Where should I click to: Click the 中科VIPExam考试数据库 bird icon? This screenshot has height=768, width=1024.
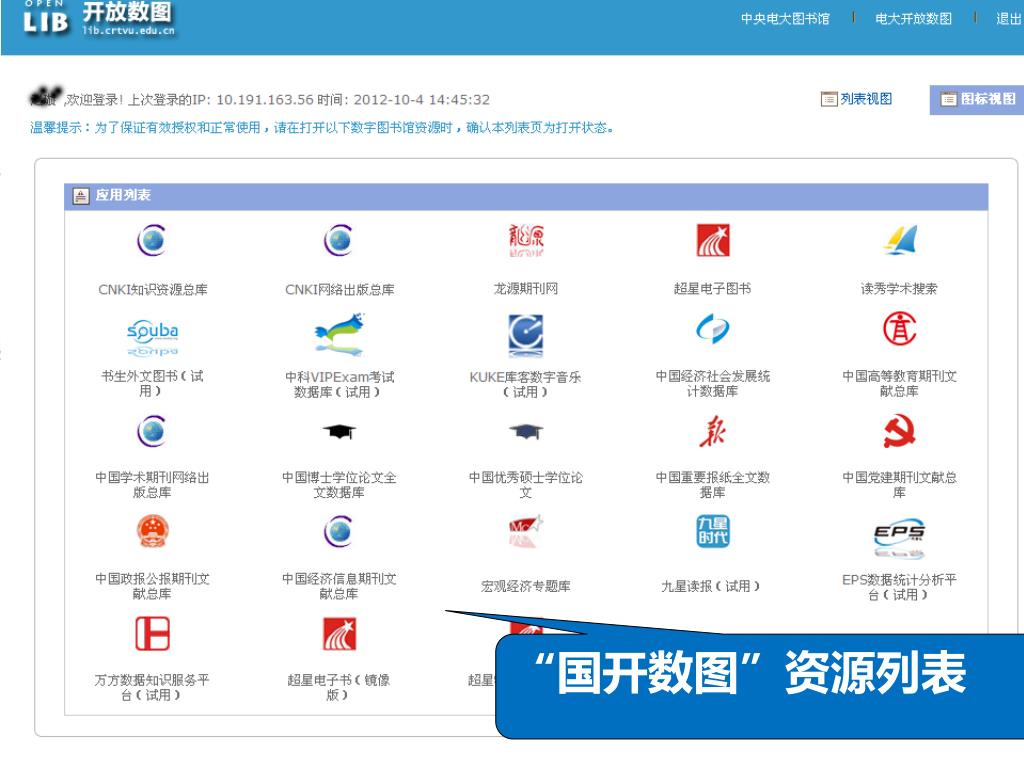click(x=339, y=334)
